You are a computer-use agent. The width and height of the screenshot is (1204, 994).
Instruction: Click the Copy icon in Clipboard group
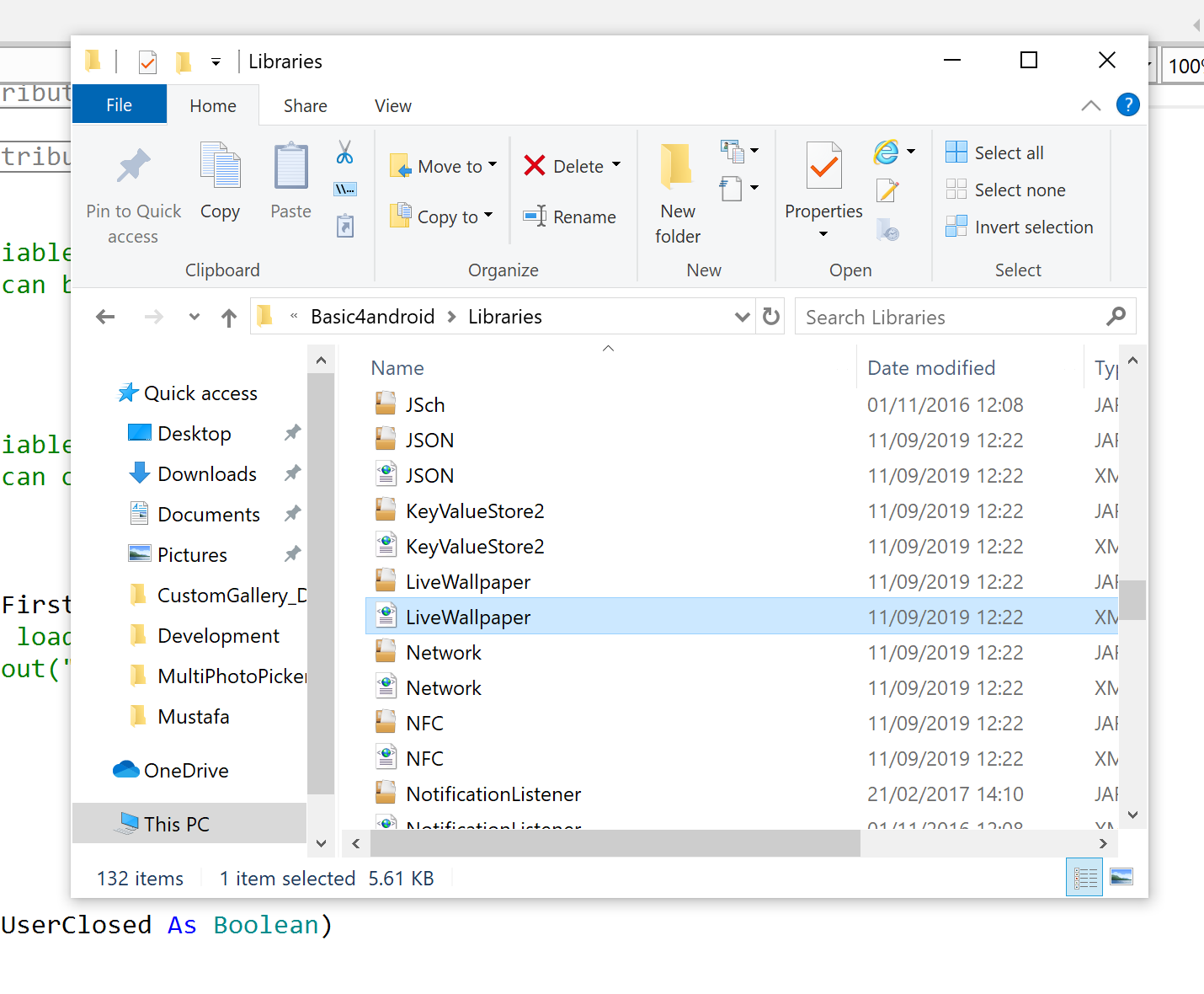pos(220,165)
